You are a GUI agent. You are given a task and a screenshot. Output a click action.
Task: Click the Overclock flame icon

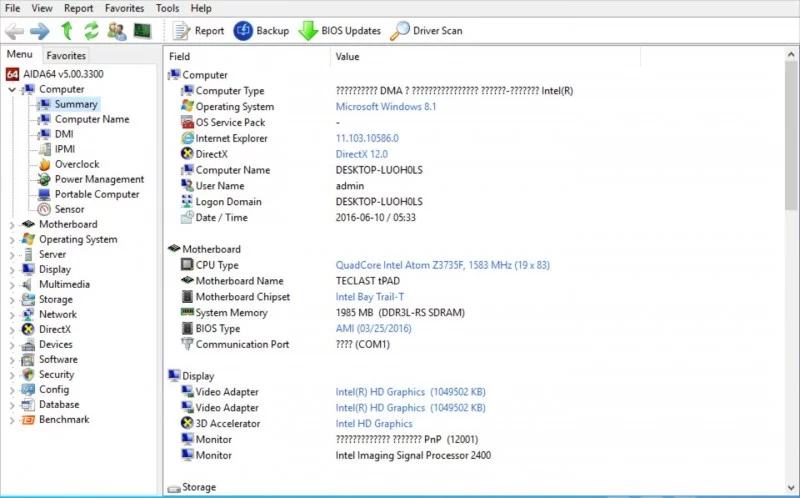[x=45, y=164]
